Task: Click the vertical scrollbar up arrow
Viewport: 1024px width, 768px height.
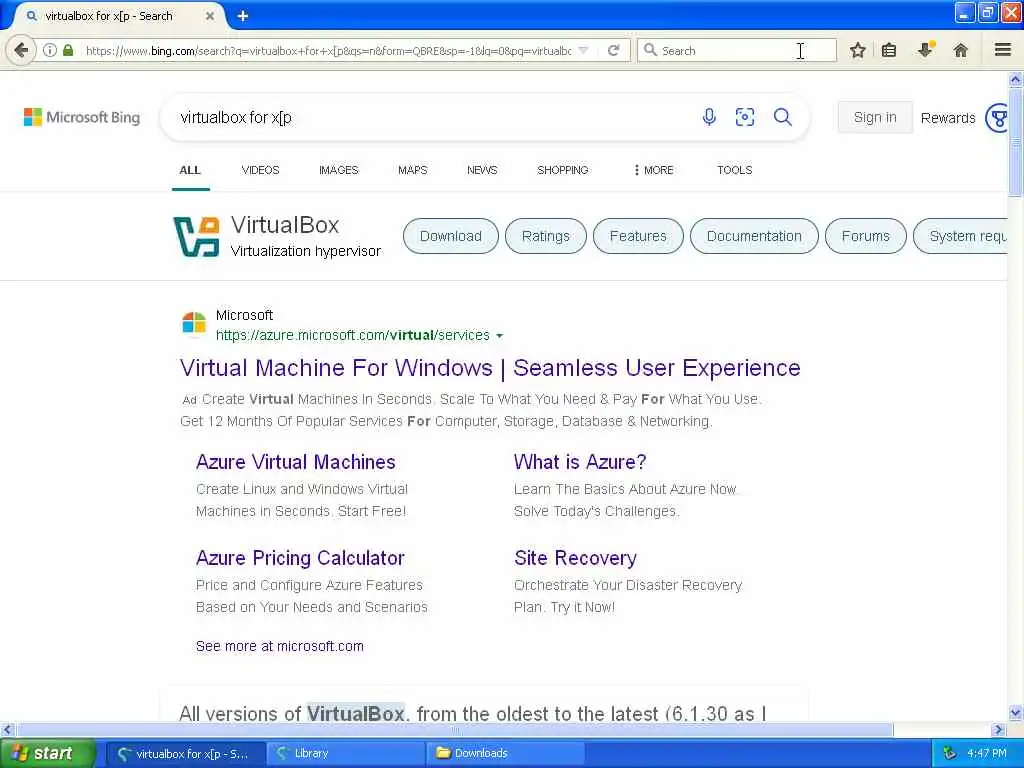Action: pos(1016,80)
